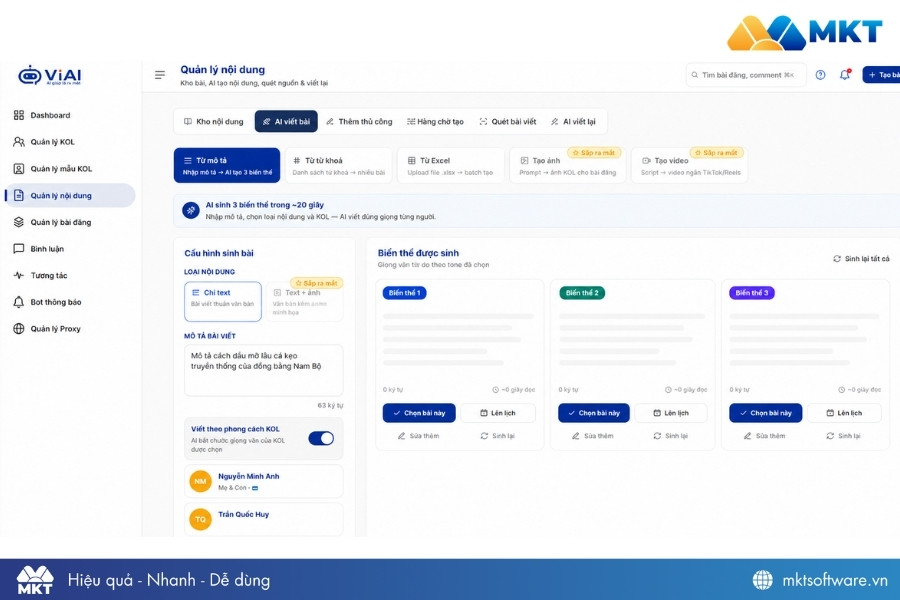The height and width of the screenshot is (600, 900).
Task: Click the ViAI logo
Action: coord(49,75)
